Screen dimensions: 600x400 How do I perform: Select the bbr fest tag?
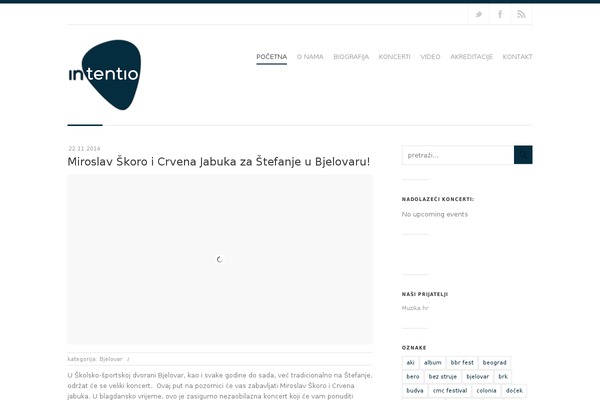(462, 362)
